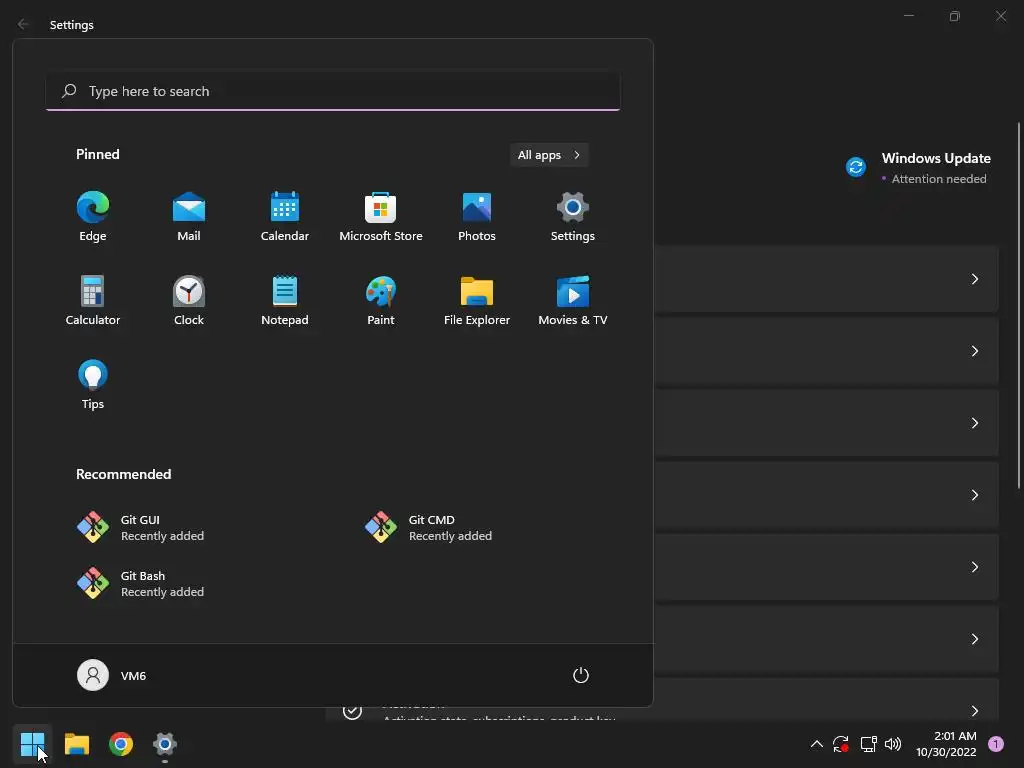
Task: Open the Mail pinned app
Action: pos(189,217)
